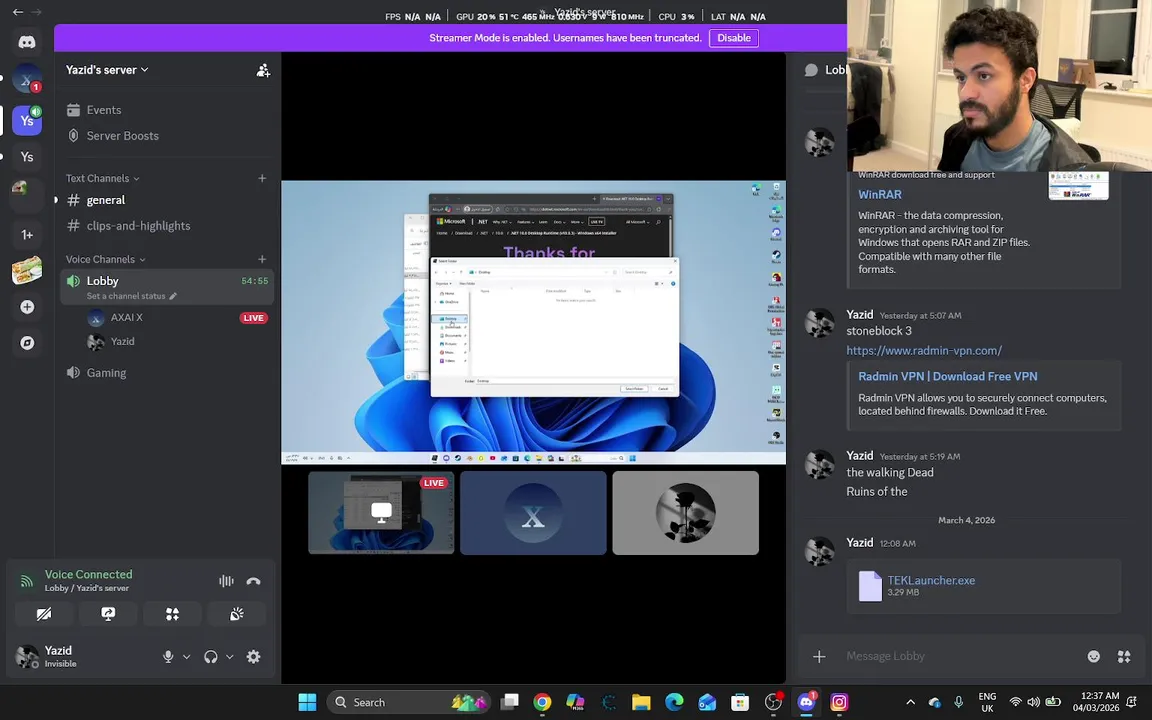Open the soundboard button
Image resolution: width=1152 pixels, height=720 pixels.
pos(237,614)
